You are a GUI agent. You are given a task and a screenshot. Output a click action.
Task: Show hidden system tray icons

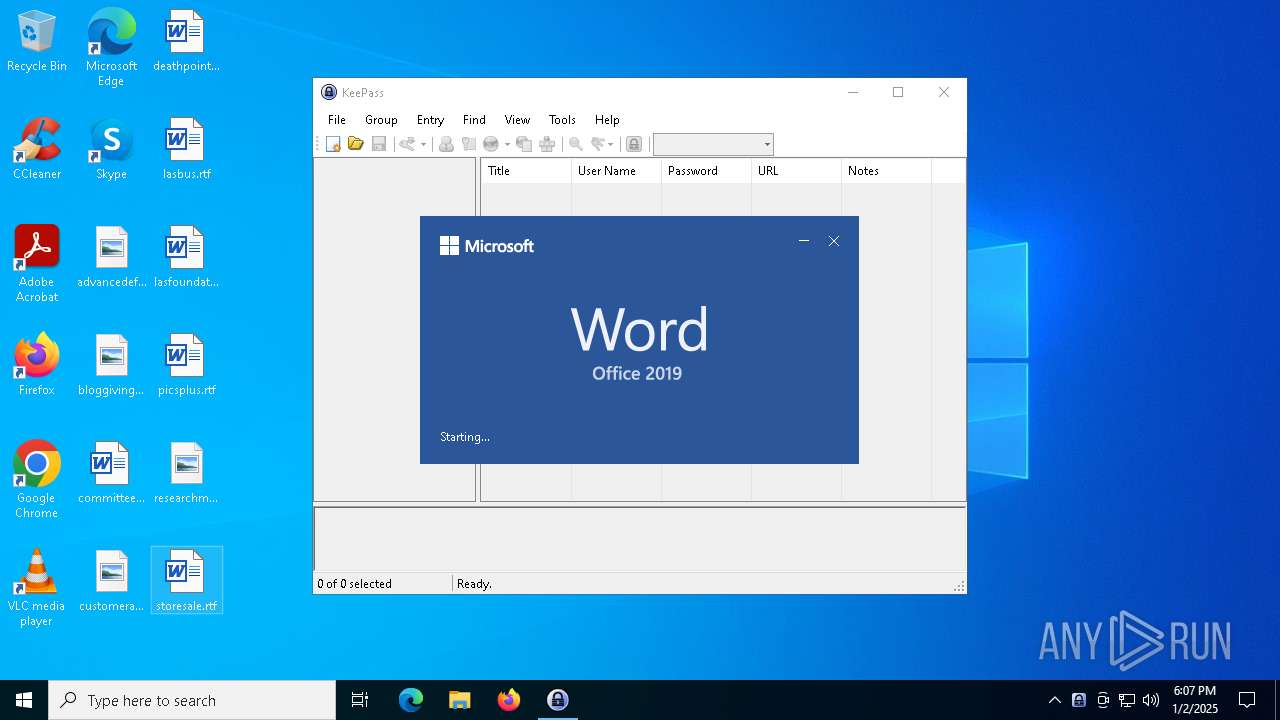(1055, 700)
